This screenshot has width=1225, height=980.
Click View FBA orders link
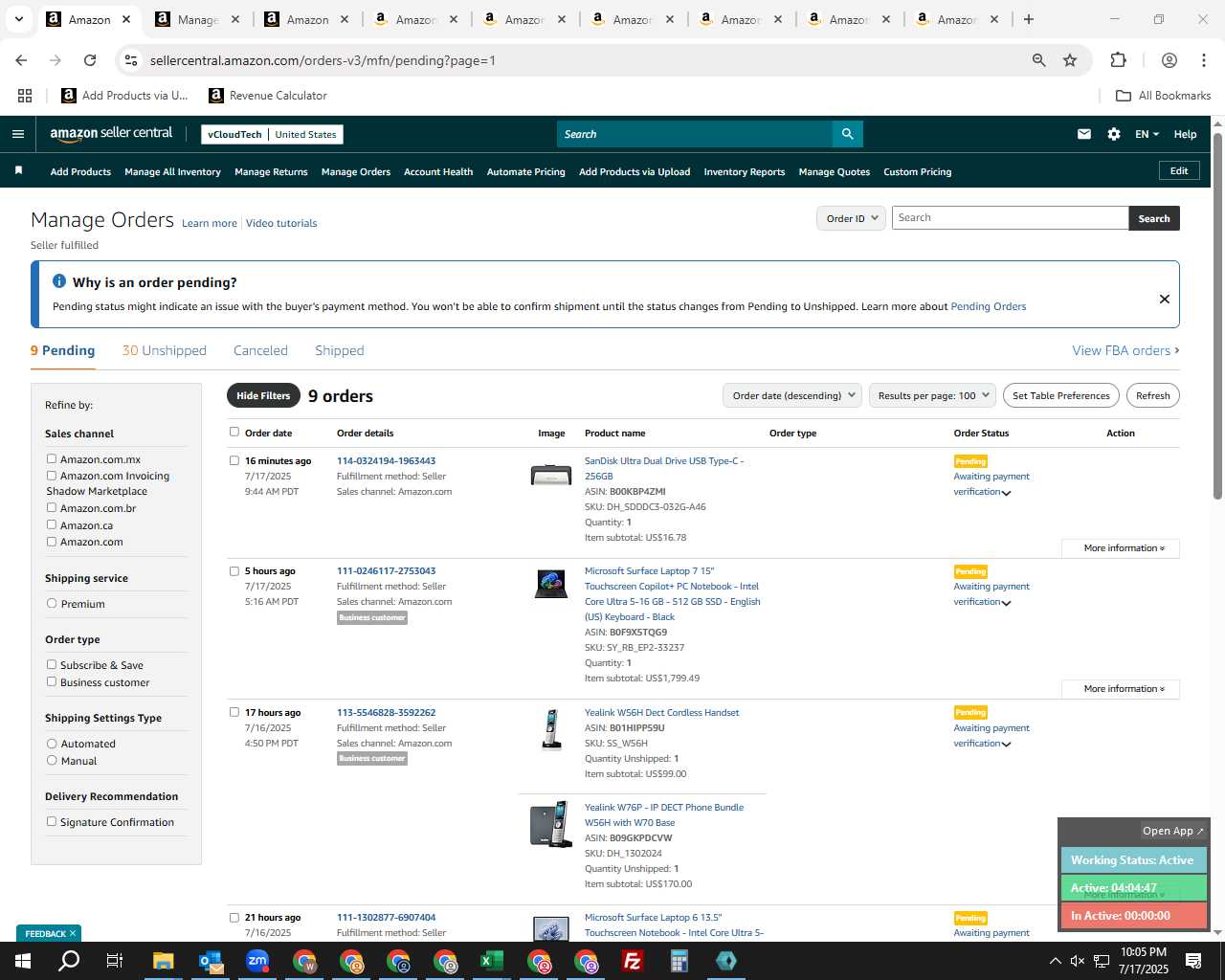tap(1125, 350)
